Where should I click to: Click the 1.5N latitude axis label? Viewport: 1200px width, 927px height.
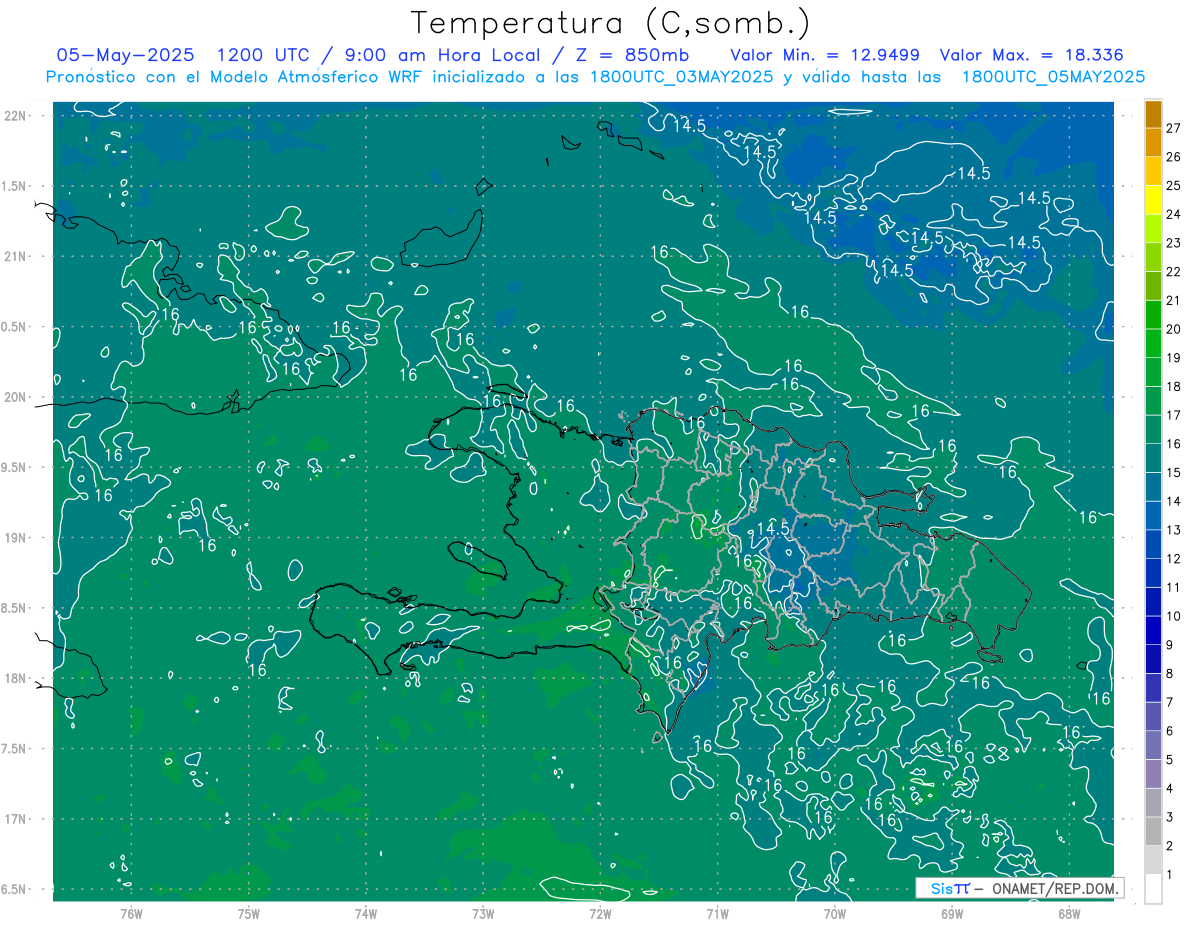click(15, 186)
